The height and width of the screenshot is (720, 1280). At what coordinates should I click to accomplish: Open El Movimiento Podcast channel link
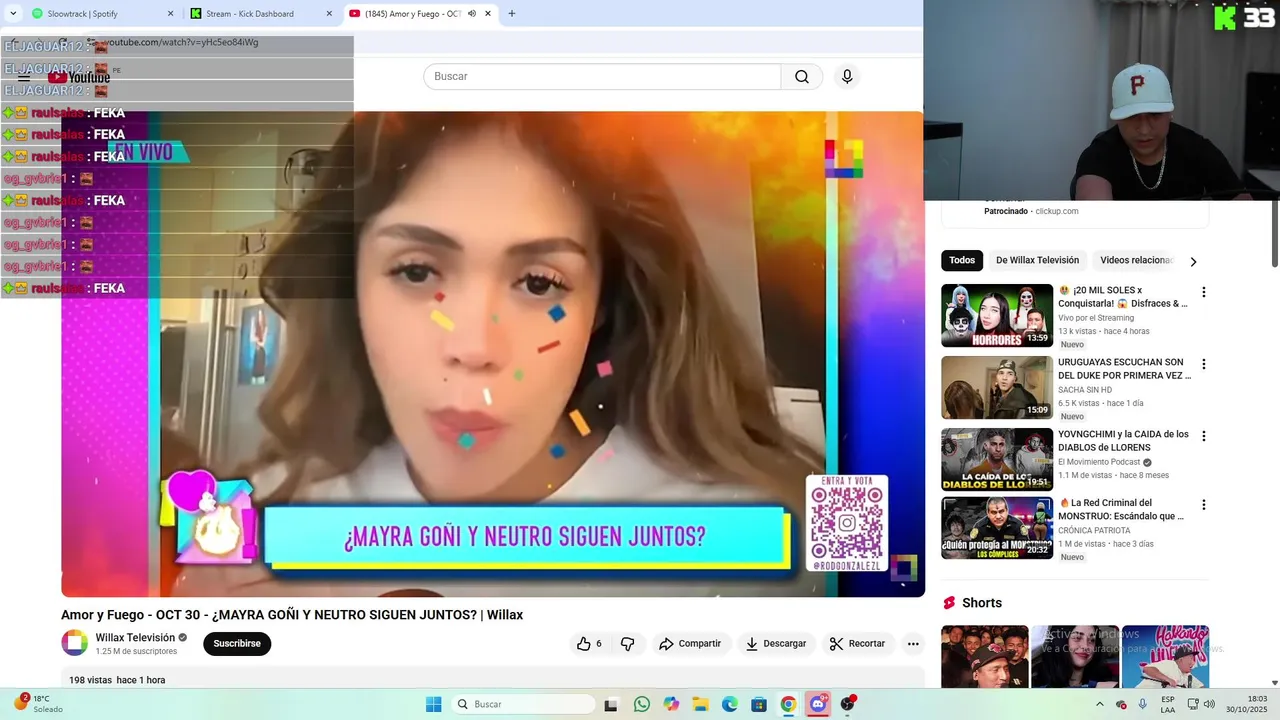[x=1100, y=462]
